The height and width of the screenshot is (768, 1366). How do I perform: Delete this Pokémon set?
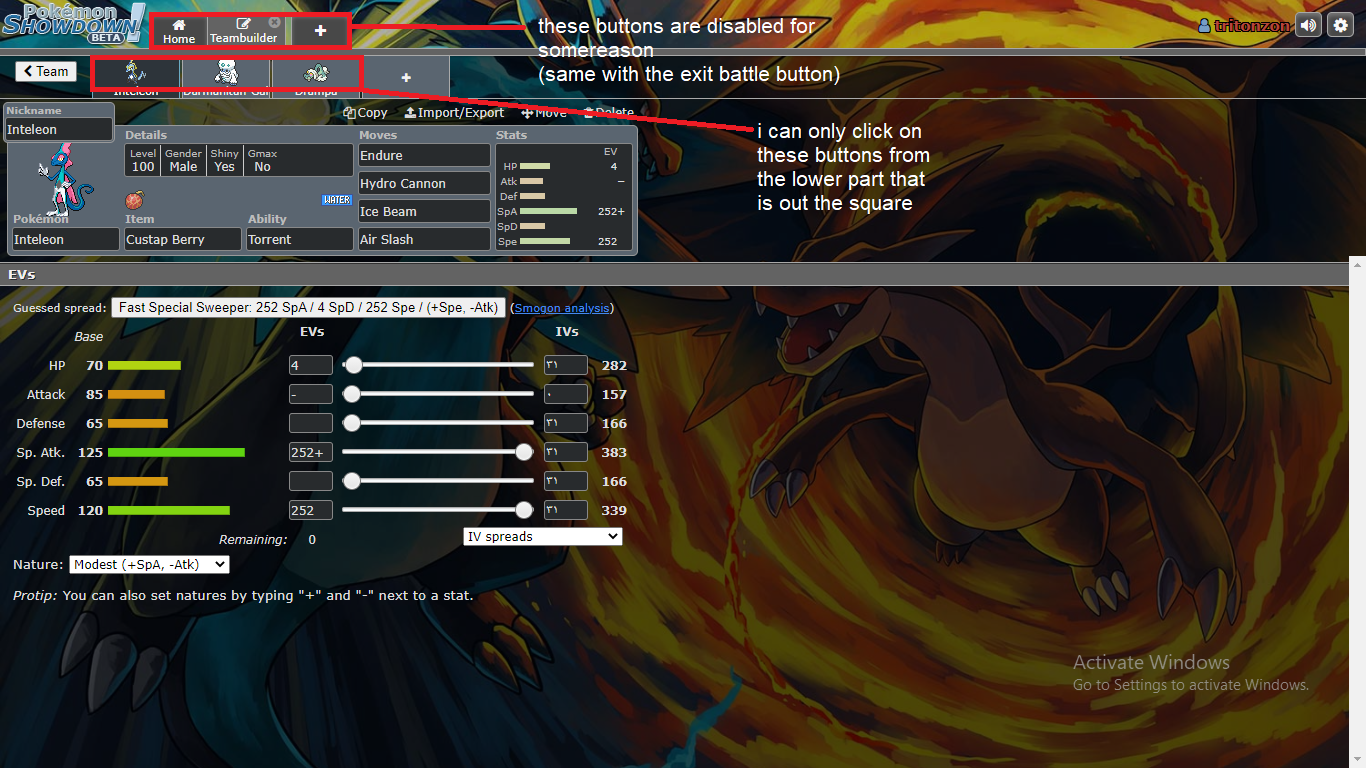[608, 112]
